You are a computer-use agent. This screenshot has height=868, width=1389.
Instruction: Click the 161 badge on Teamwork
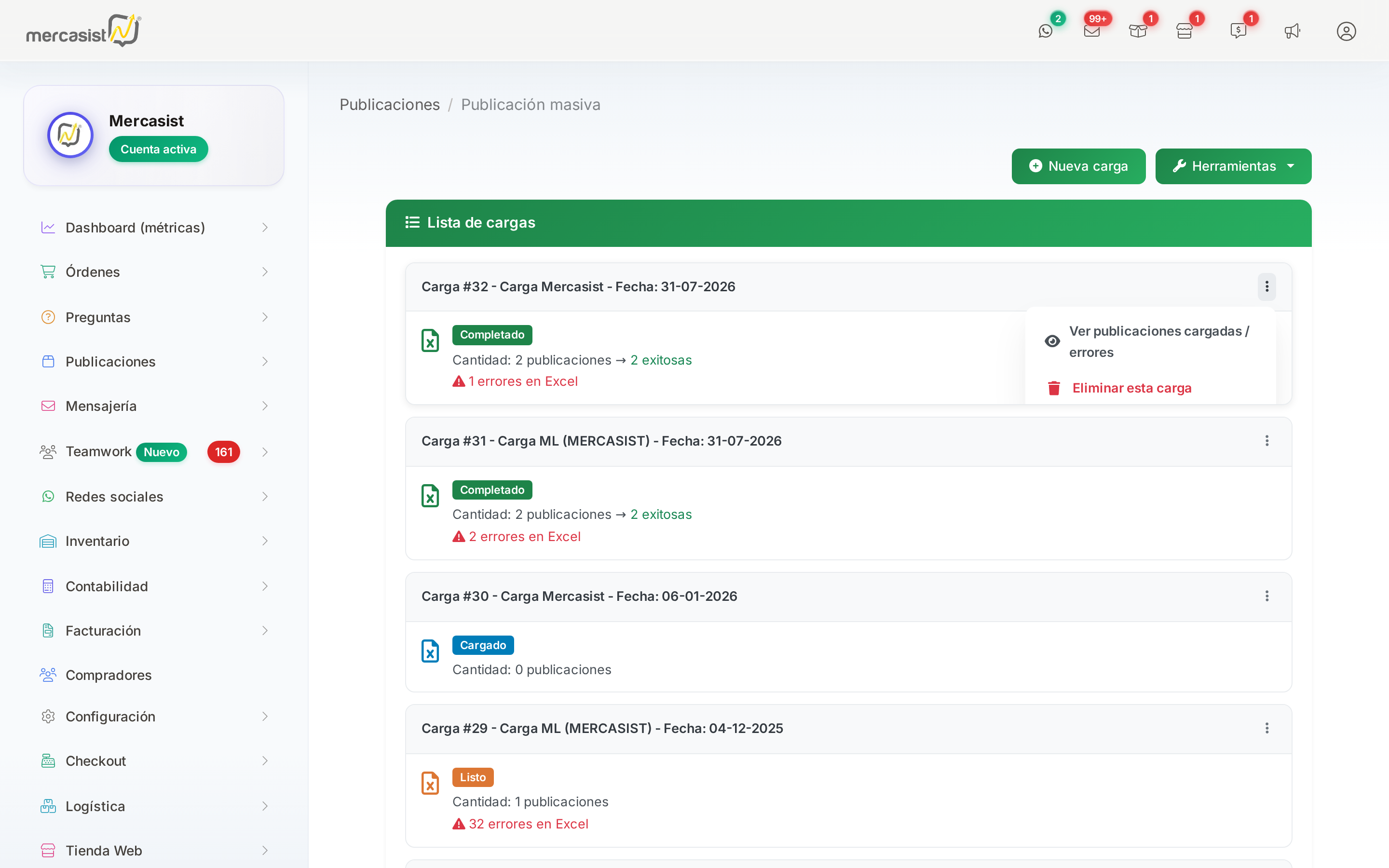point(223,452)
